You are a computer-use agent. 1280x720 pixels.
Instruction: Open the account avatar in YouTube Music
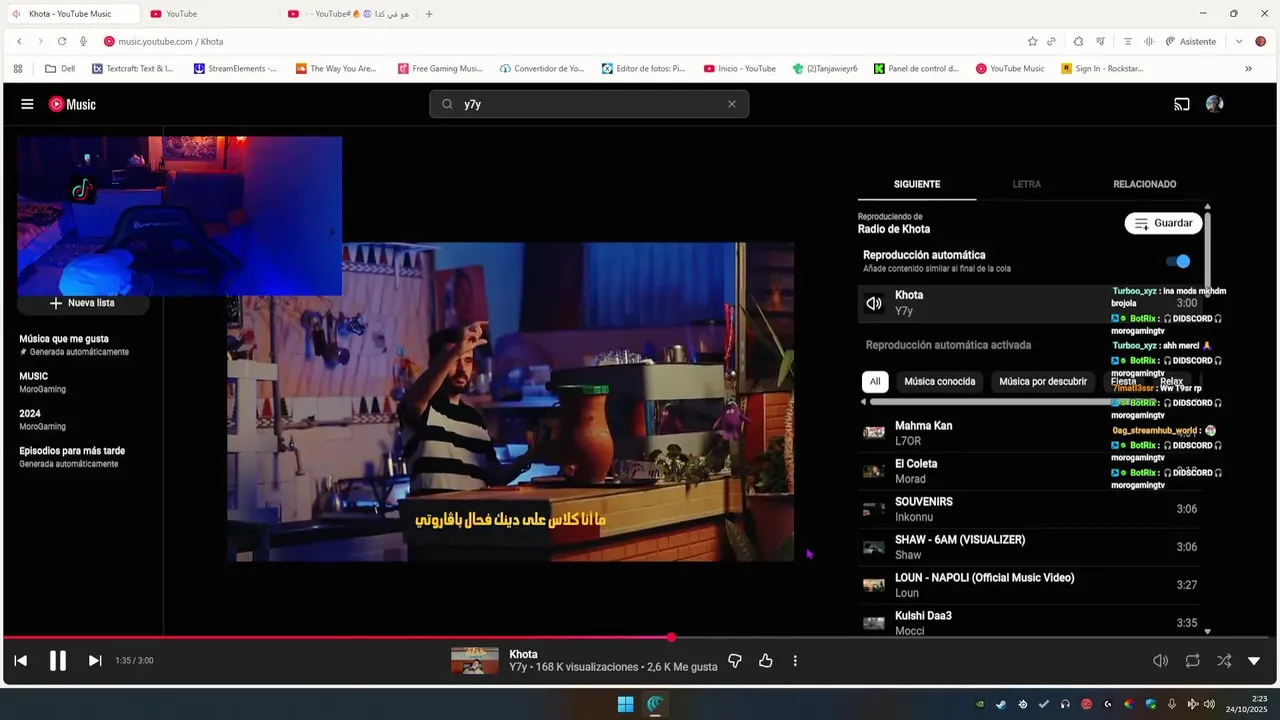[1215, 104]
